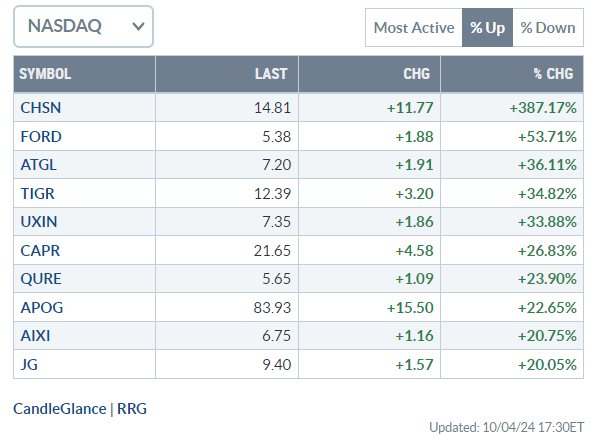598x441 pixels.
Task: Select the change value +15.50
Action: (410, 307)
